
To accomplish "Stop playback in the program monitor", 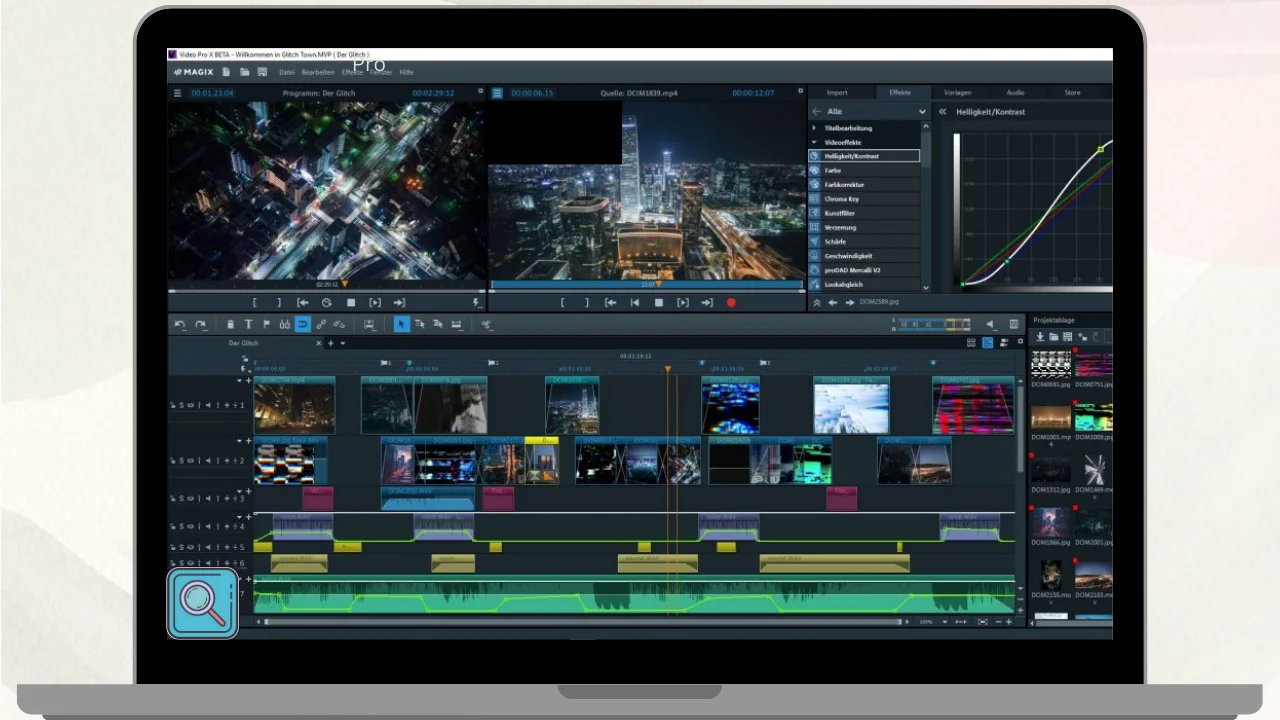I will (x=351, y=303).
